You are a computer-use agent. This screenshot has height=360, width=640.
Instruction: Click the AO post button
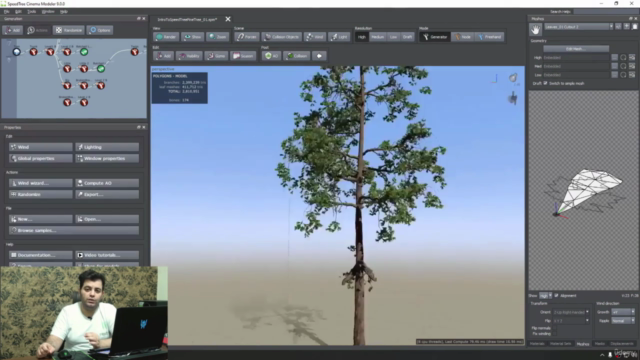coord(271,56)
